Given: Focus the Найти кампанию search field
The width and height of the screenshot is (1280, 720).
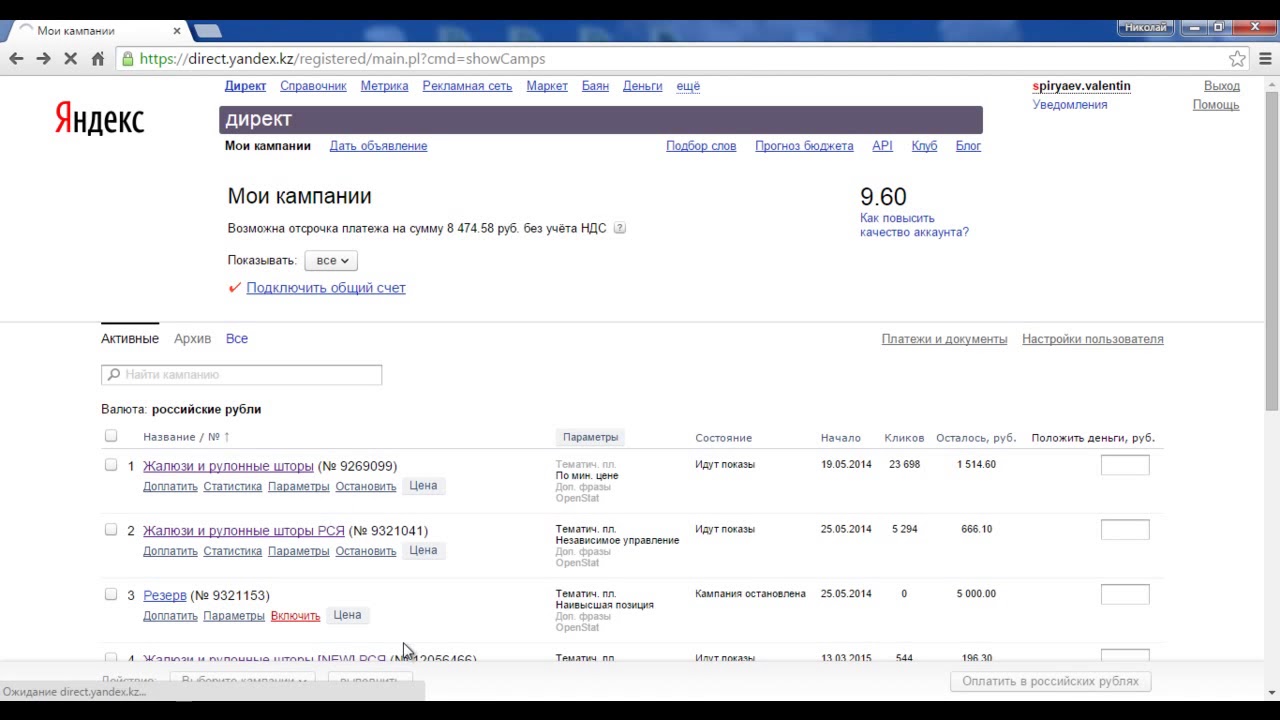Looking at the screenshot, I should 241,375.
